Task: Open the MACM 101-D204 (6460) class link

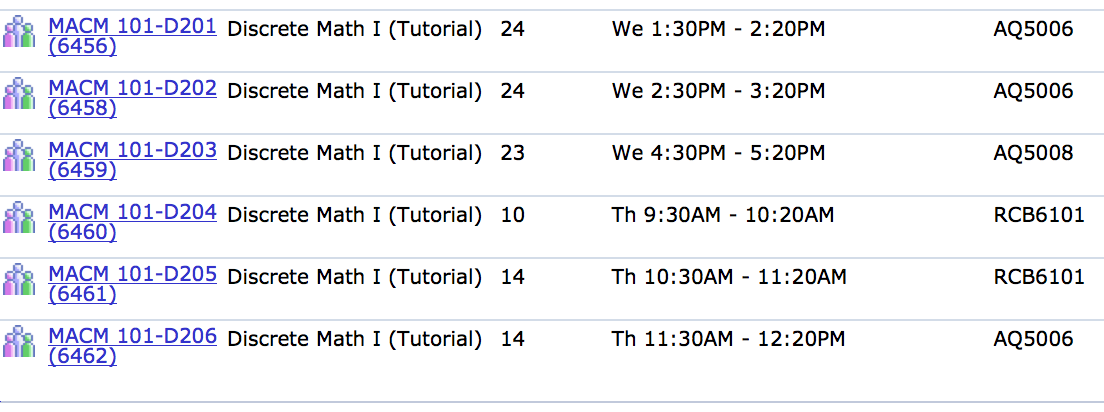Action: (x=132, y=223)
